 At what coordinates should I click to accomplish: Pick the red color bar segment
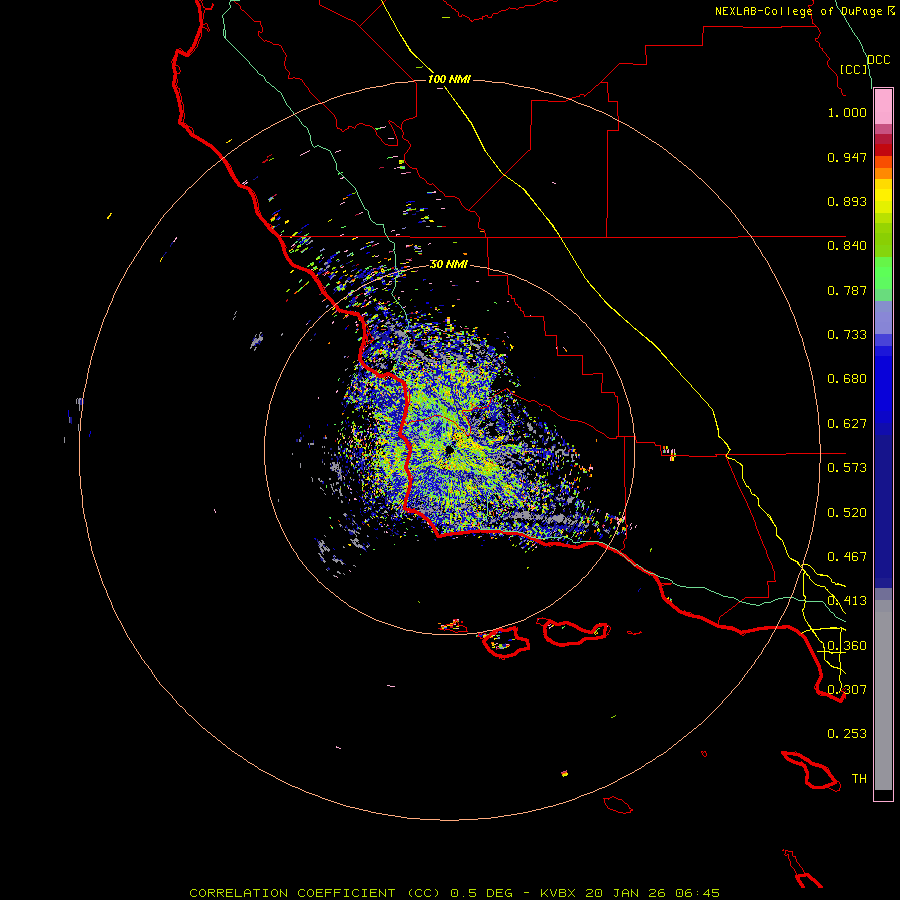tap(883, 150)
